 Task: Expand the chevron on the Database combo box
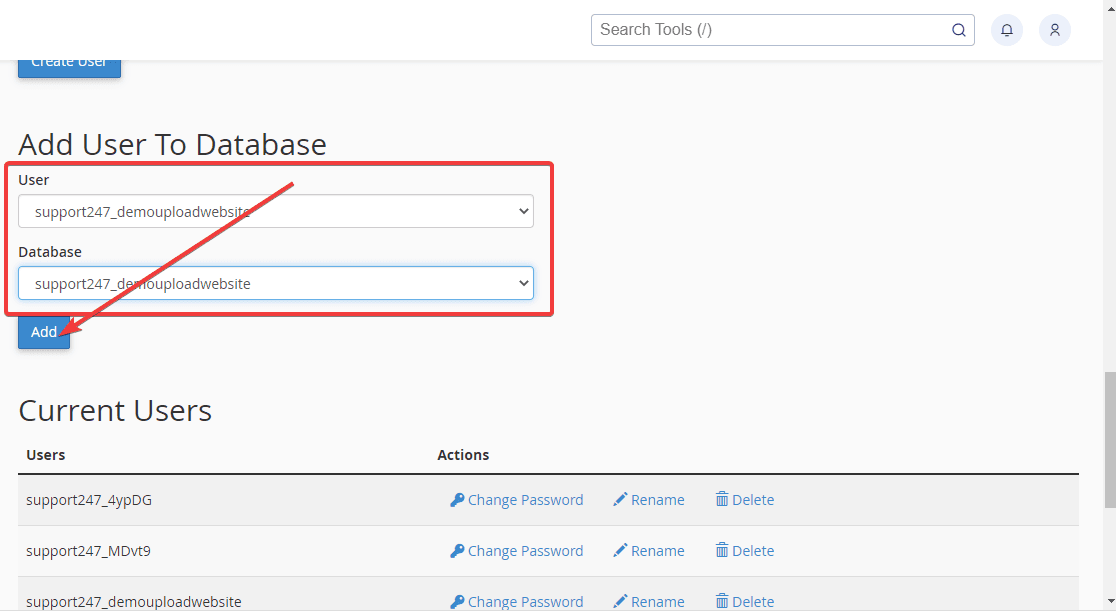522,283
